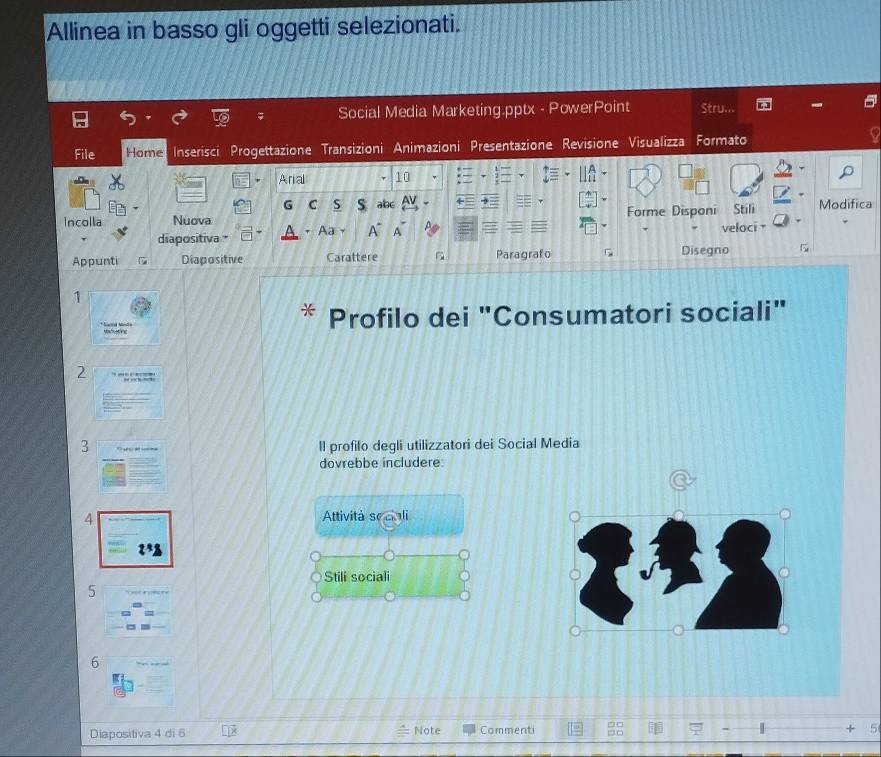Viewport: 881px width, 757px height.
Task: Toggle bold (G) formatting
Action: pyautogui.click(x=288, y=205)
